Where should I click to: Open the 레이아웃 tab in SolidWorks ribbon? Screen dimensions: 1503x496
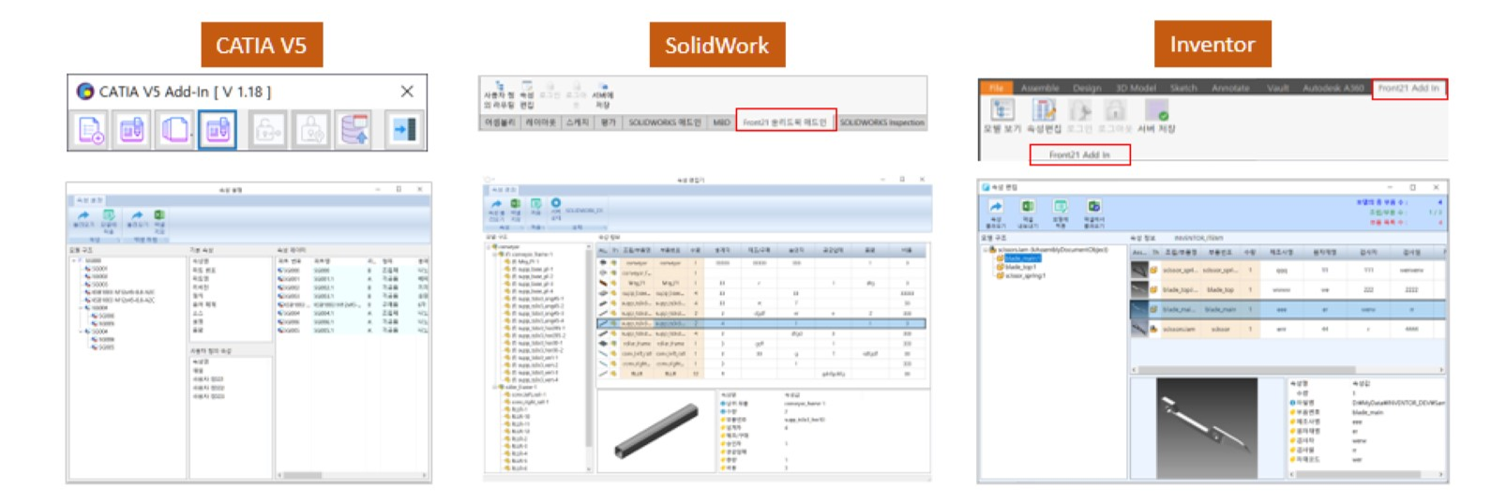[544, 122]
